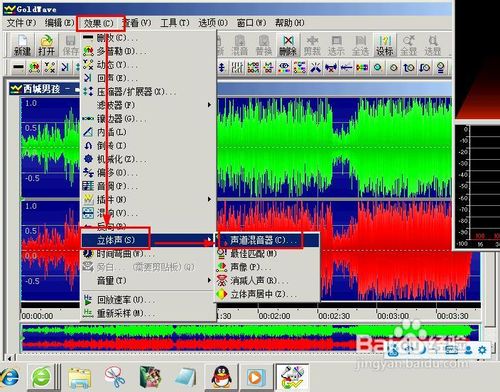Choose 多普勒(D) effect
Viewport: 500px width, 392px height.
[x=148, y=51]
